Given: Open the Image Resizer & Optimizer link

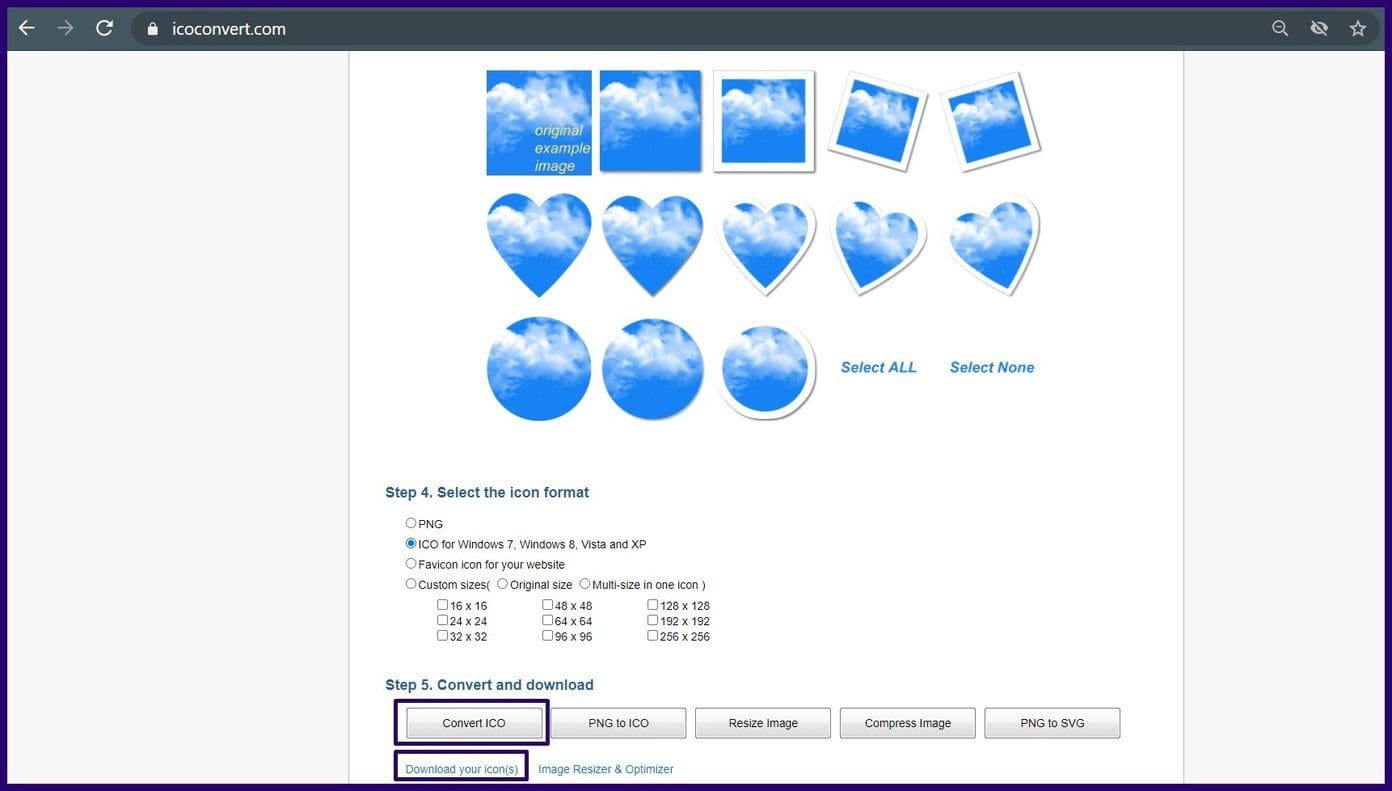Looking at the screenshot, I should coord(606,769).
